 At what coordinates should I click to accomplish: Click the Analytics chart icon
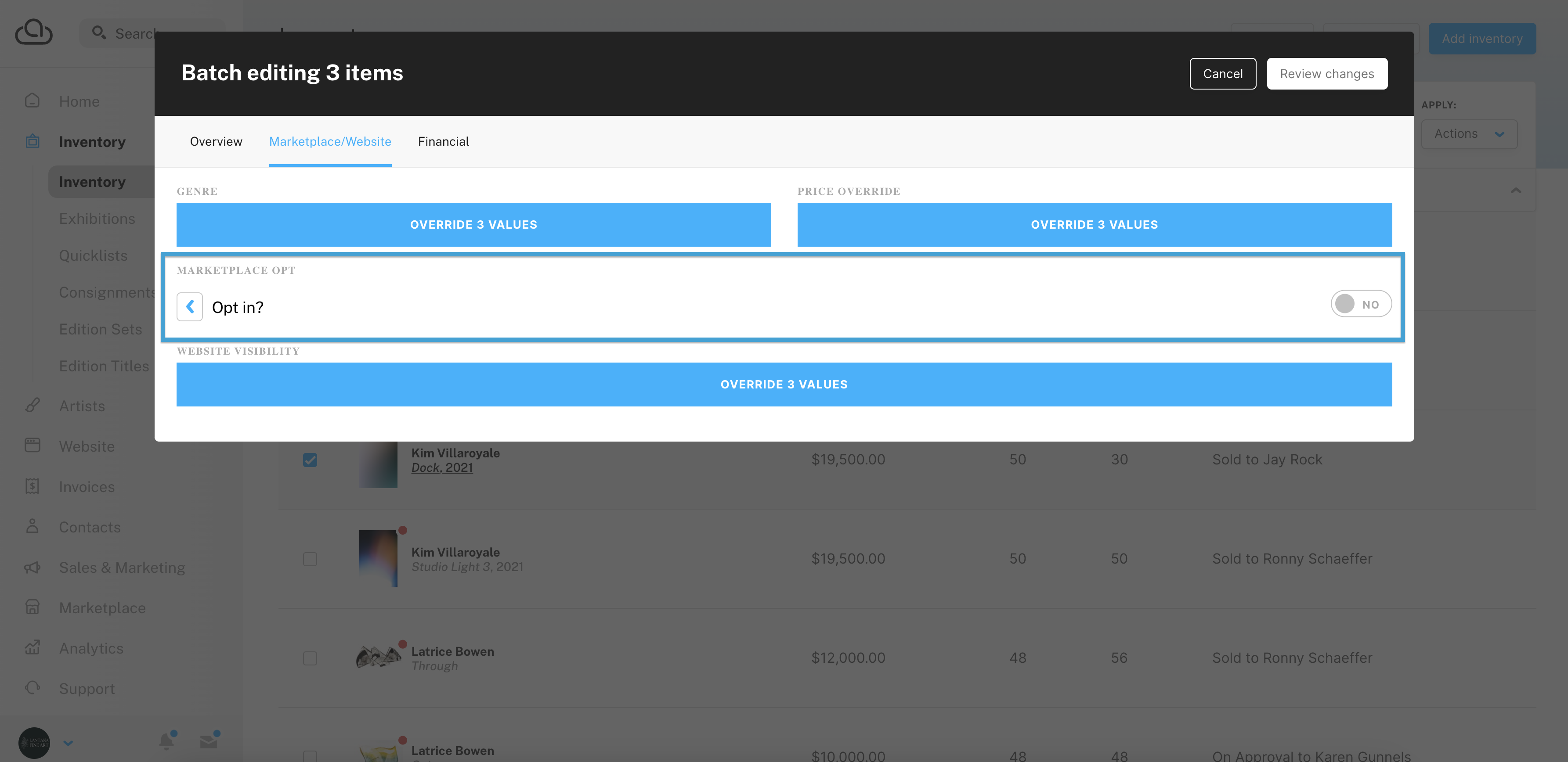click(x=32, y=648)
